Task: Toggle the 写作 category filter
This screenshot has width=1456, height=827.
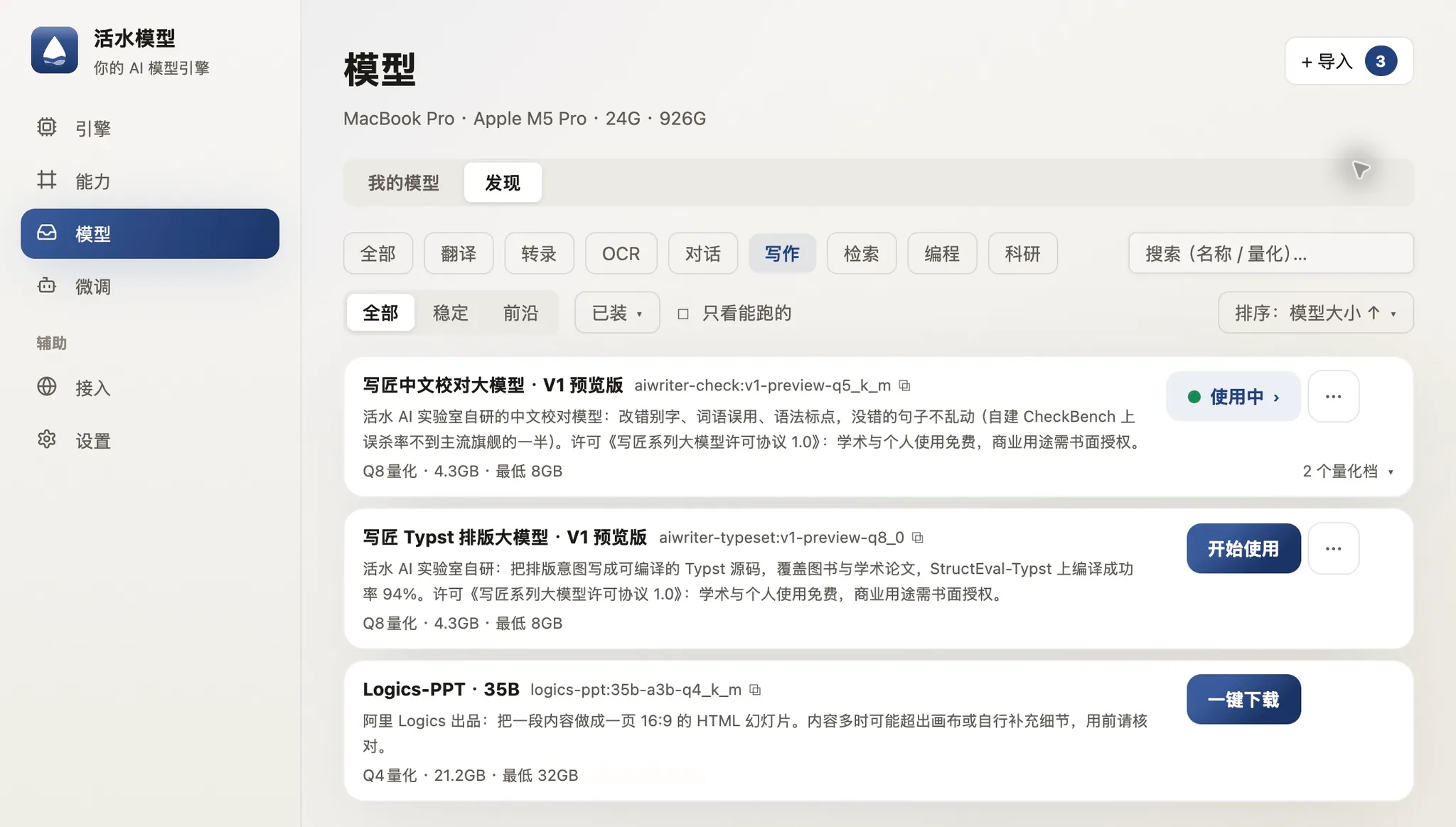Action: (783, 253)
